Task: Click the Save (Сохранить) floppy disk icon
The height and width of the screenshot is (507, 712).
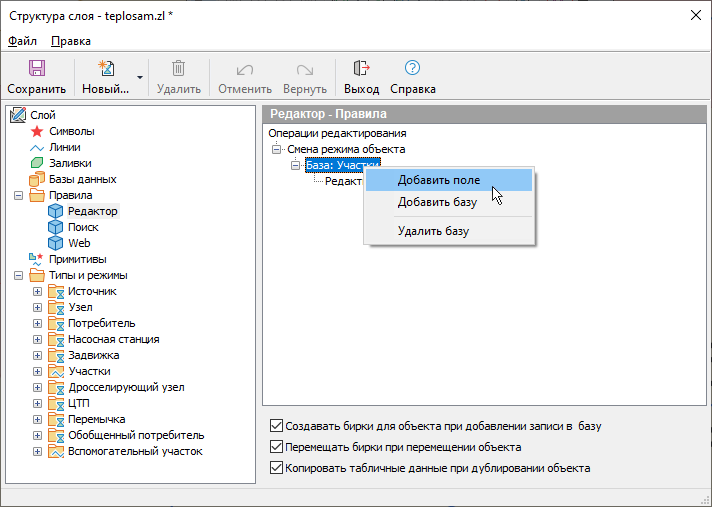Action: (36, 69)
